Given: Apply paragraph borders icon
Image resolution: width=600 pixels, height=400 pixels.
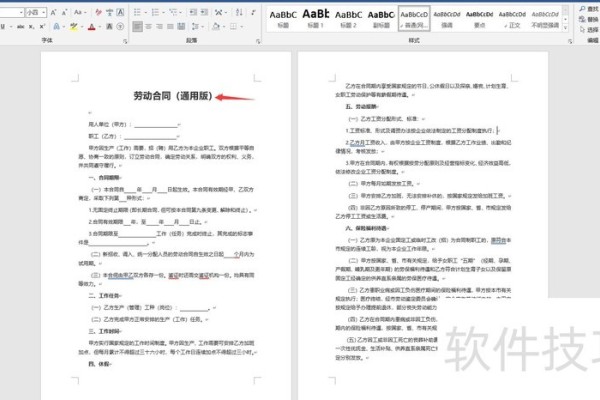Looking at the screenshot, I should 233,27.
